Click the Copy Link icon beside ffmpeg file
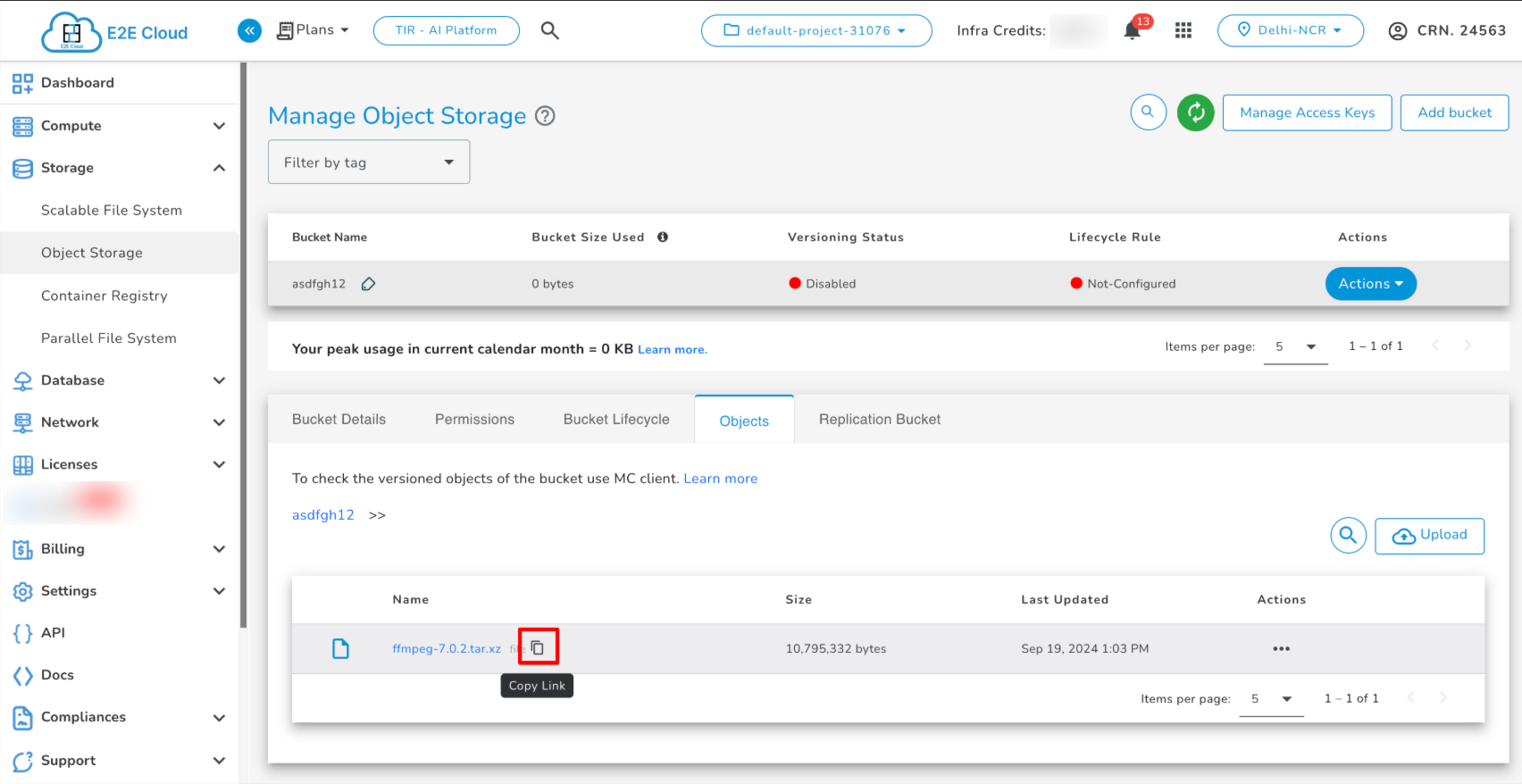 pos(538,647)
